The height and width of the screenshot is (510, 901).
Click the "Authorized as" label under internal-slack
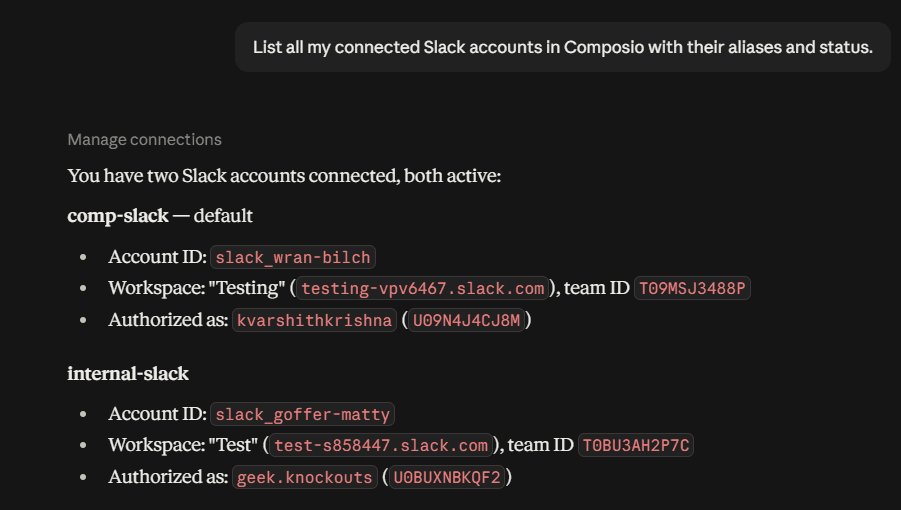tap(168, 477)
